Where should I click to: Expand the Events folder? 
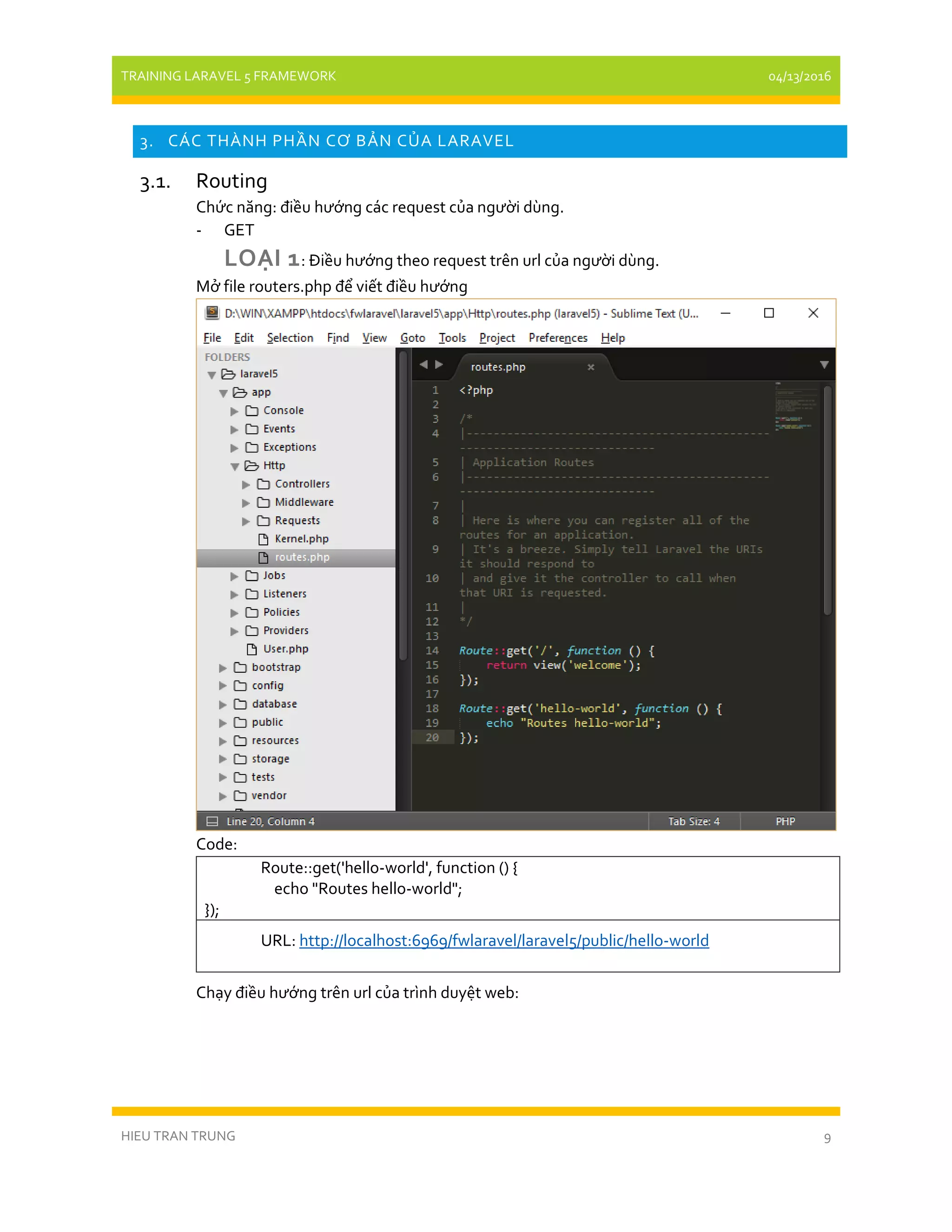(235, 430)
